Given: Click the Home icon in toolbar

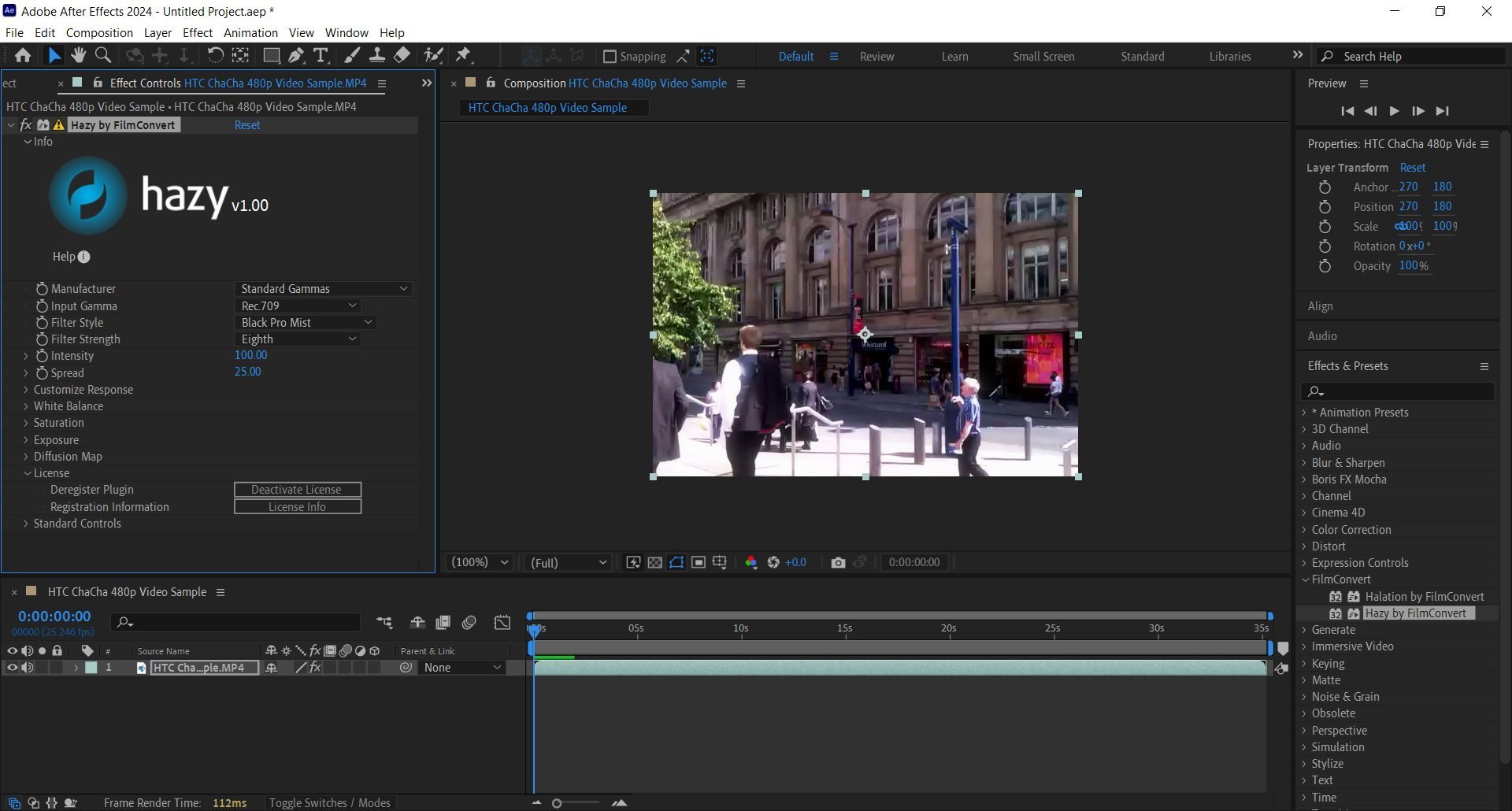Looking at the screenshot, I should pyautogui.click(x=23, y=55).
